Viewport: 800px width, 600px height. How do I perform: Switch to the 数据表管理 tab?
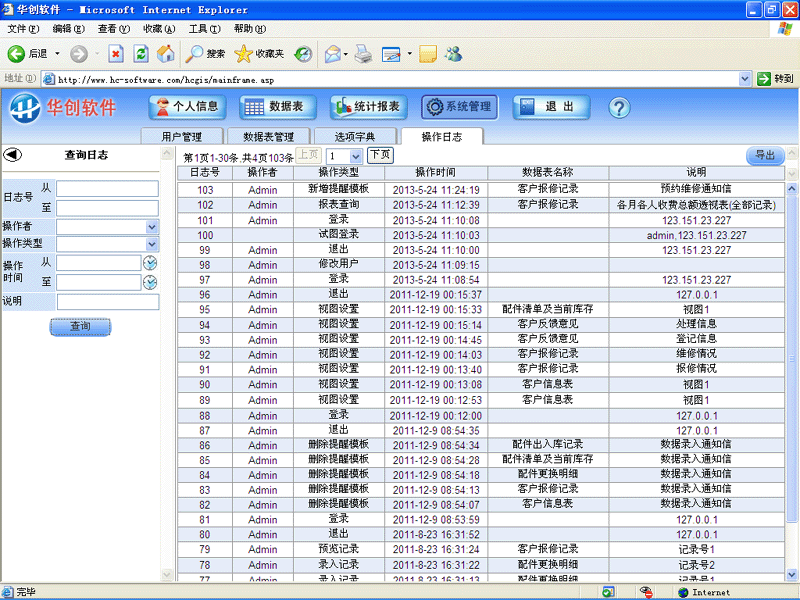268,137
